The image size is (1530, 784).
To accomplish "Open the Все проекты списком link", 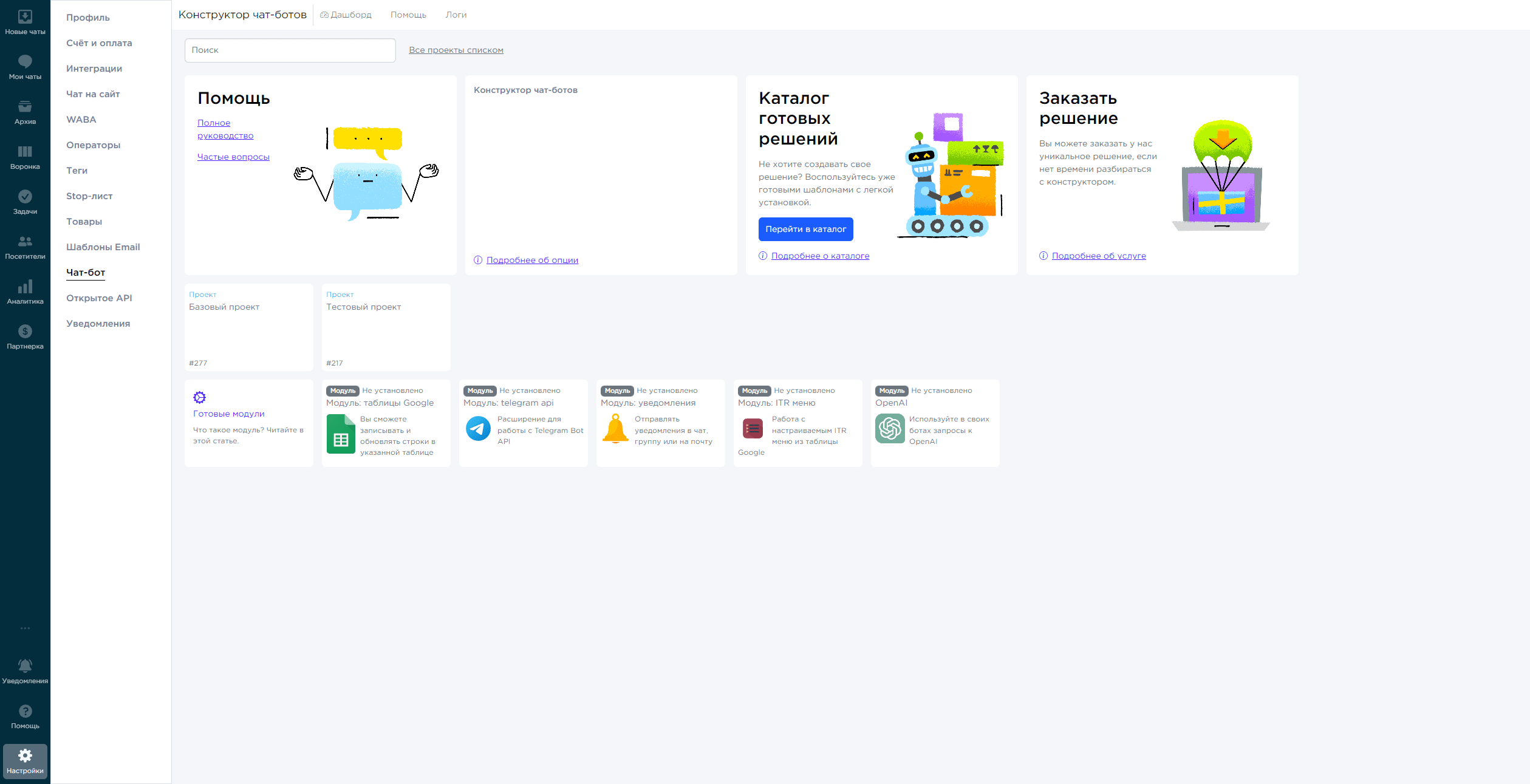I will click(x=456, y=50).
